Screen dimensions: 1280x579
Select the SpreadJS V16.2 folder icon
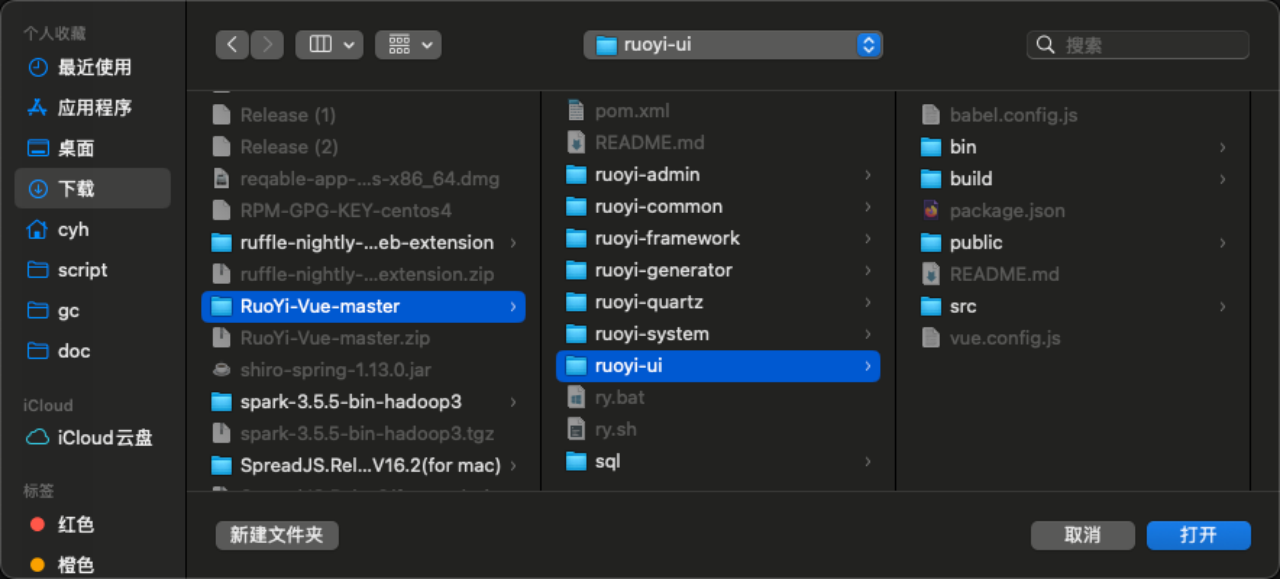221,465
